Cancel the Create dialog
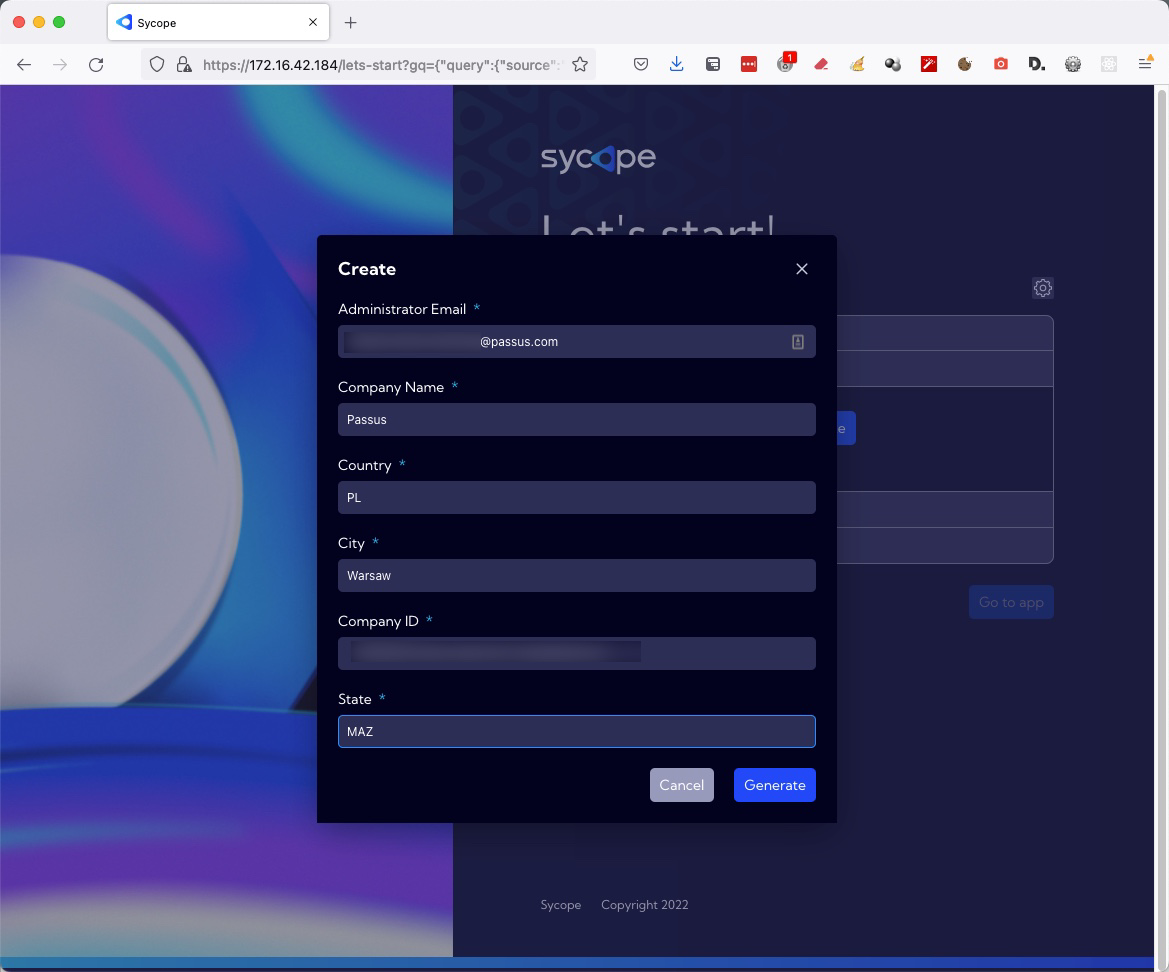 (681, 785)
